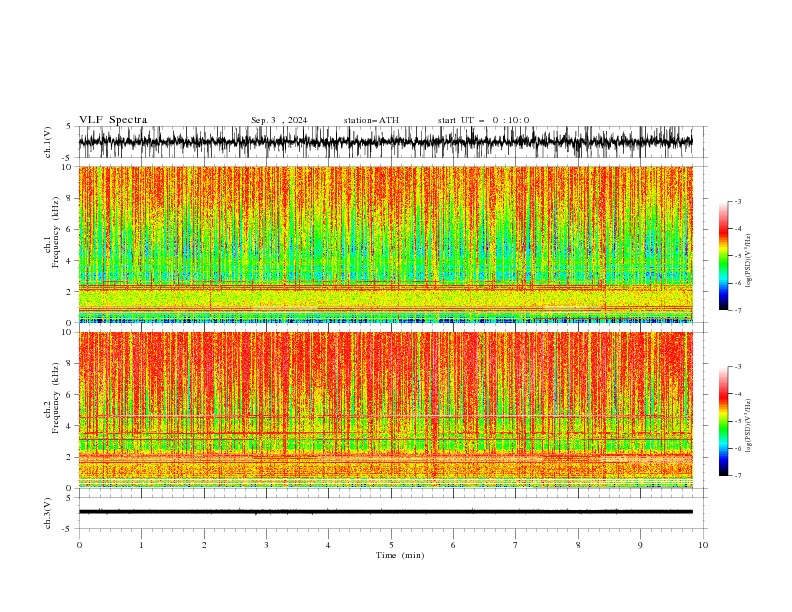
Task: Click the time axis tick label "9"
Action: 640,545
